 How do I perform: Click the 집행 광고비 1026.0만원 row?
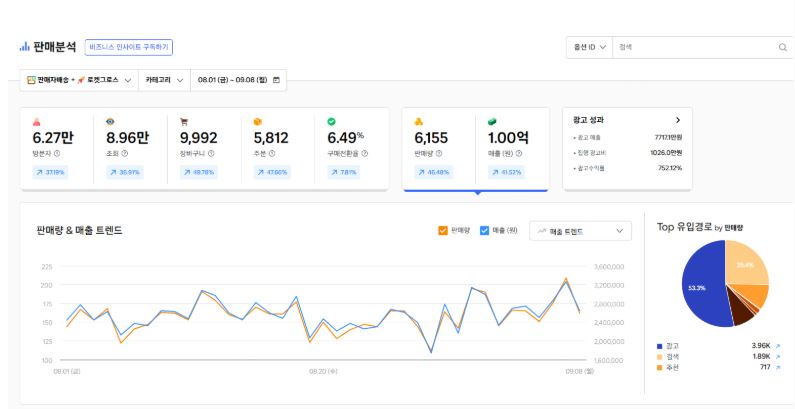click(627, 153)
